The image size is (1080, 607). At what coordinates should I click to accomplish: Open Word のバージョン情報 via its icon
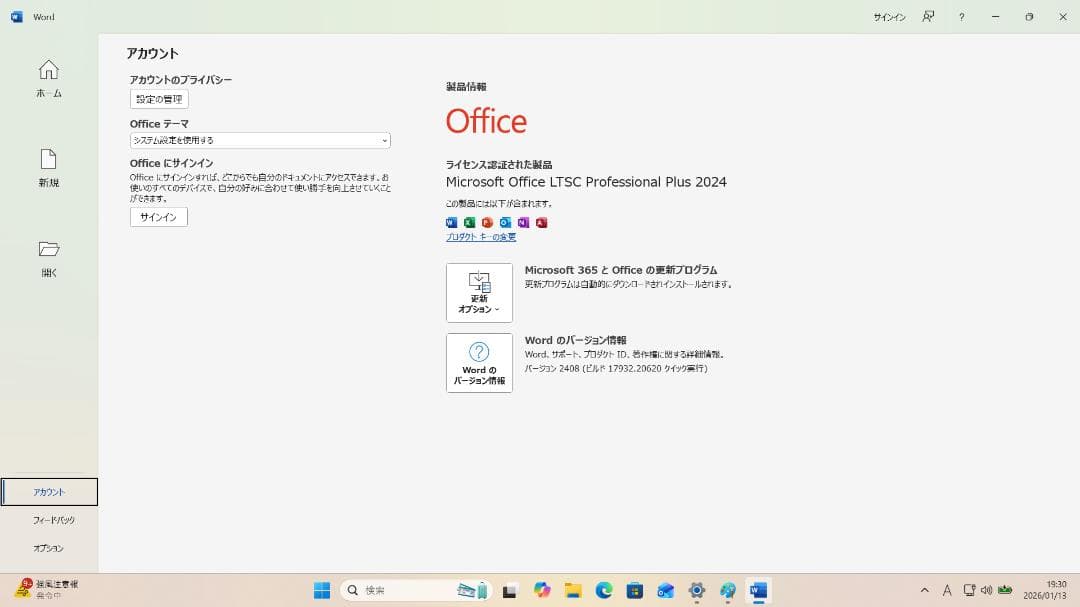(478, 360)
